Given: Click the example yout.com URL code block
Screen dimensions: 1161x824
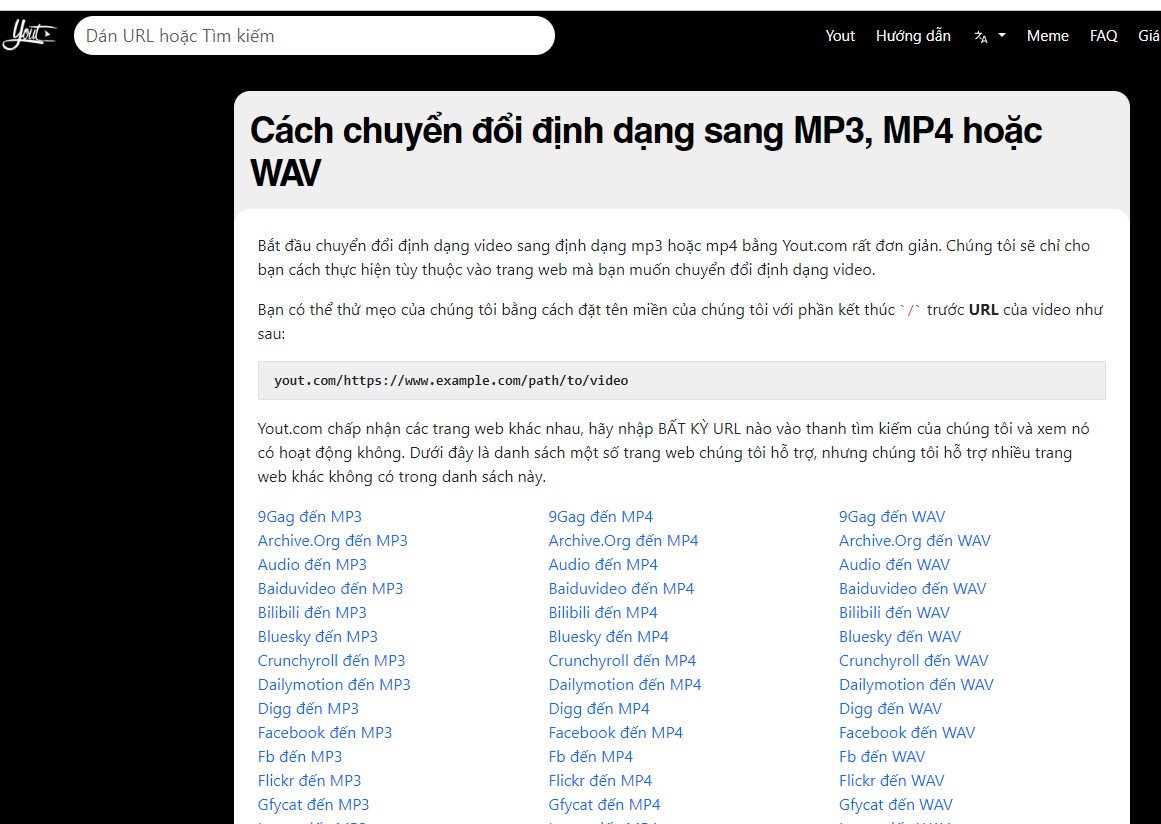Looking at the screenshot, I should [681, 381].
